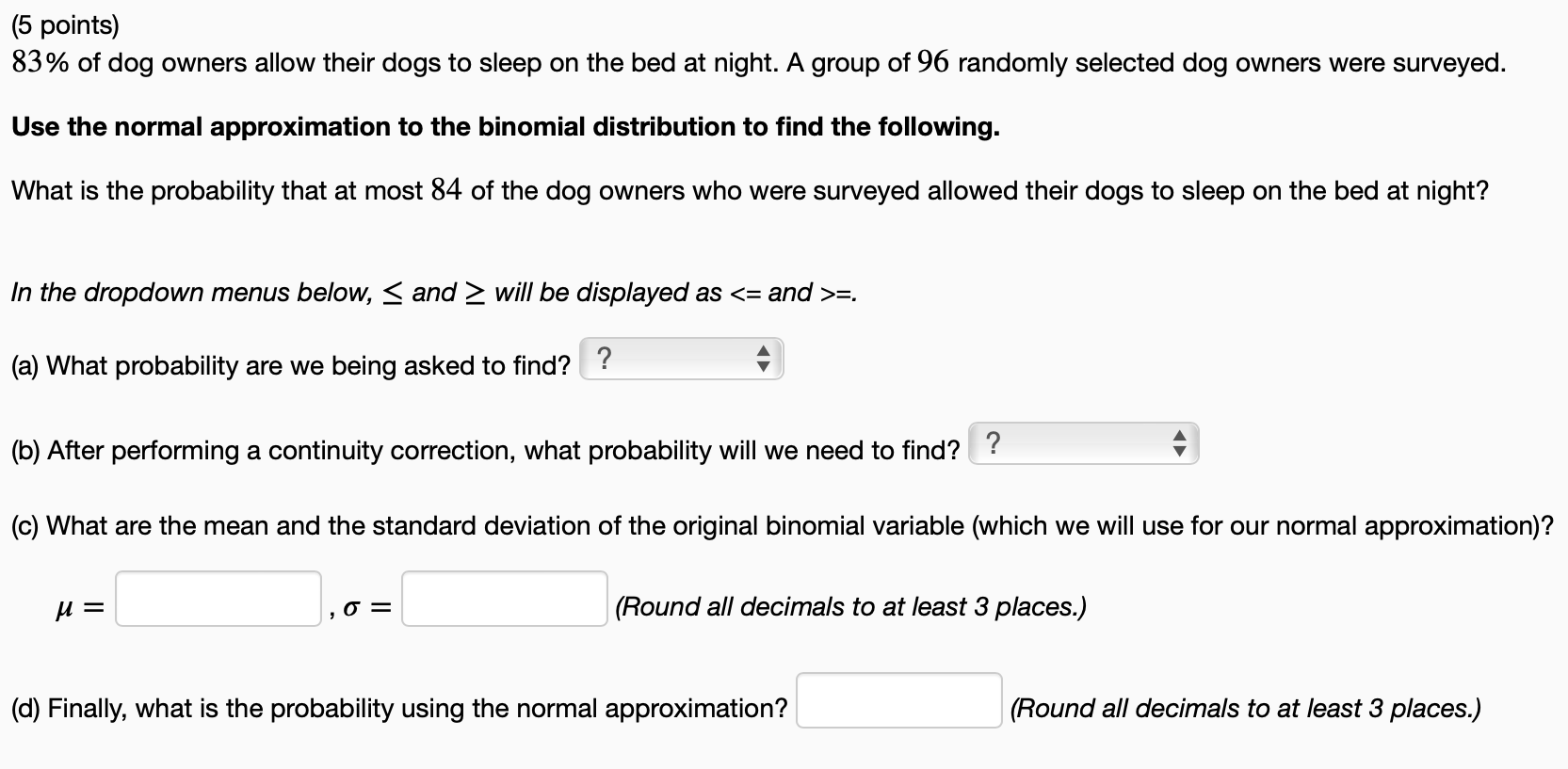Click the bold "Use the normal approximation" instruction

506,127
